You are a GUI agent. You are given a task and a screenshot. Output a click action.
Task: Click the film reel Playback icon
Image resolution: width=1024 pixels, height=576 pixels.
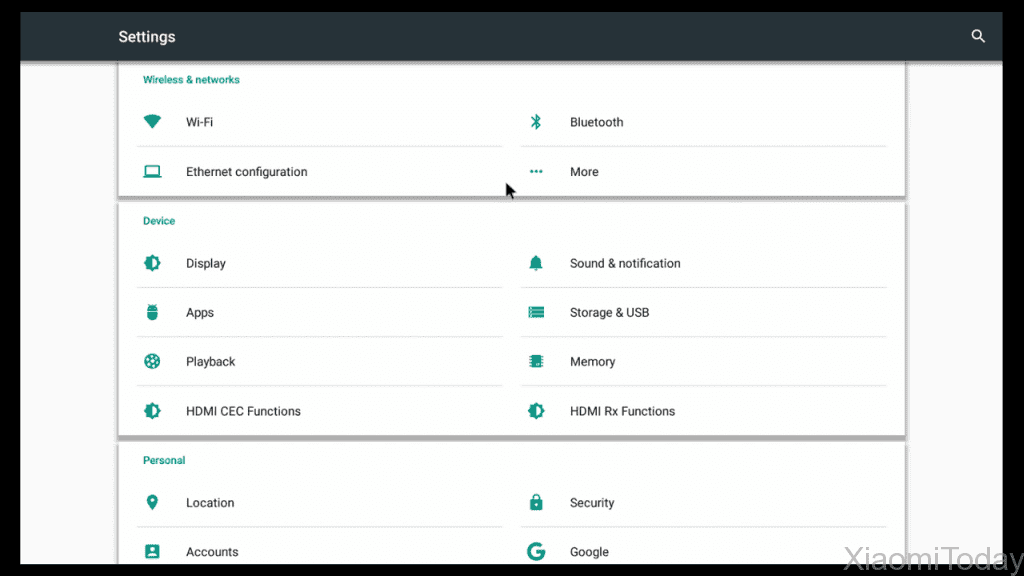tap(152, 362)
